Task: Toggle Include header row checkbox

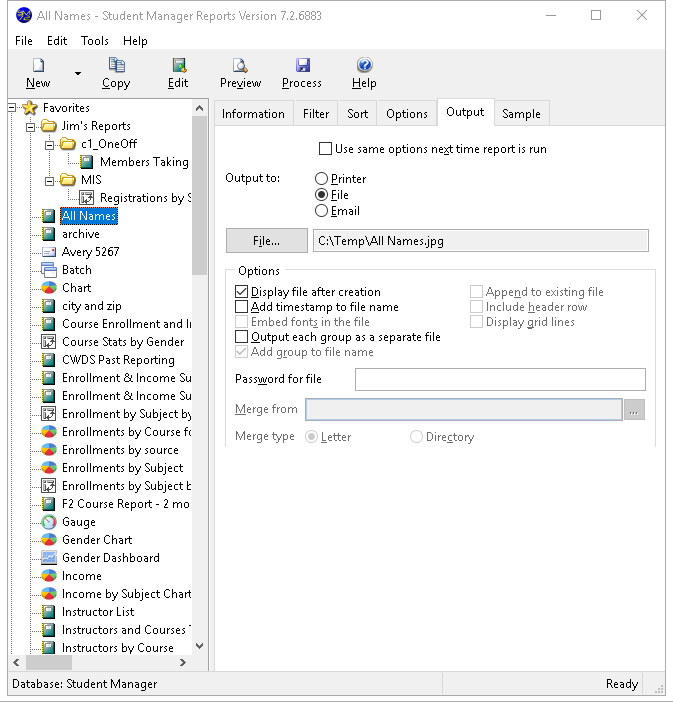Action: (x=476, y=307)
